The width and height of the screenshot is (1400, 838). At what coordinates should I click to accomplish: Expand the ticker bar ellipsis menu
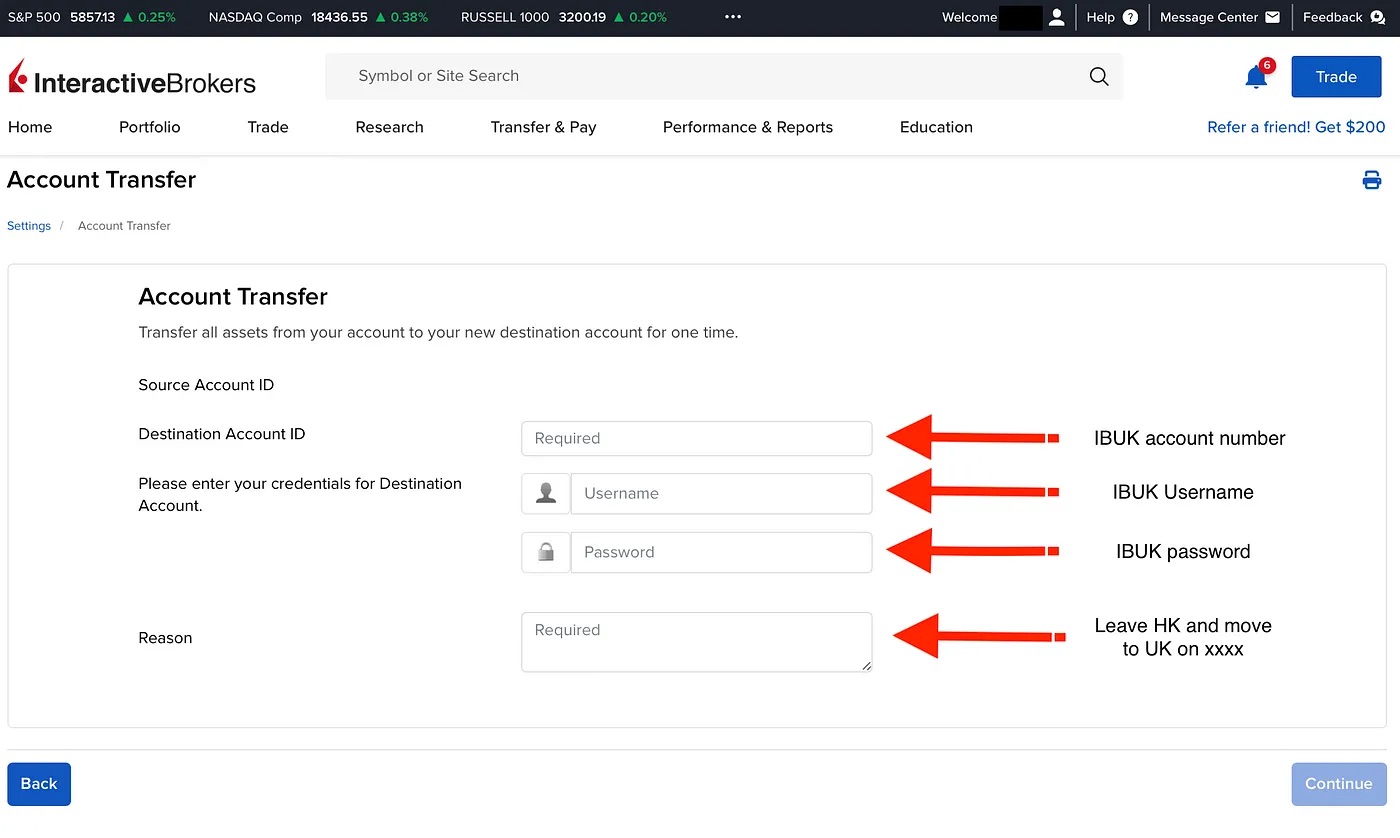(x=733, y=17)
